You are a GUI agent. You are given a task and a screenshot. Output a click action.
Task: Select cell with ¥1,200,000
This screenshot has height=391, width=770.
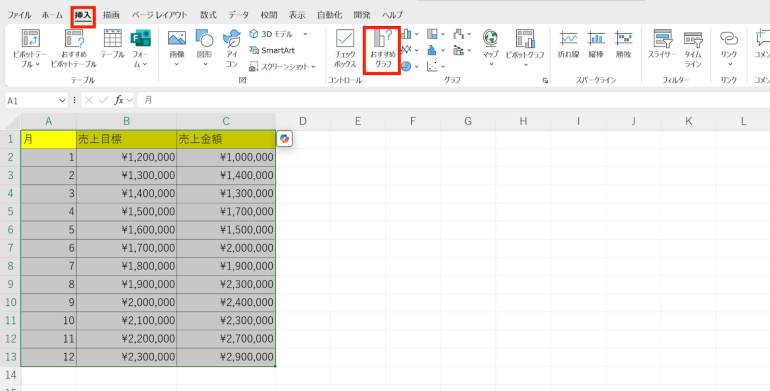pyautogui.click(x=127, y=157)
